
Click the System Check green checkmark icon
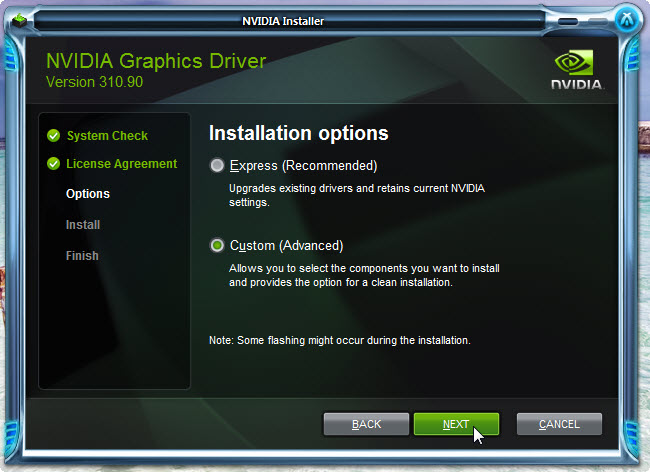[x=53, y=136]
